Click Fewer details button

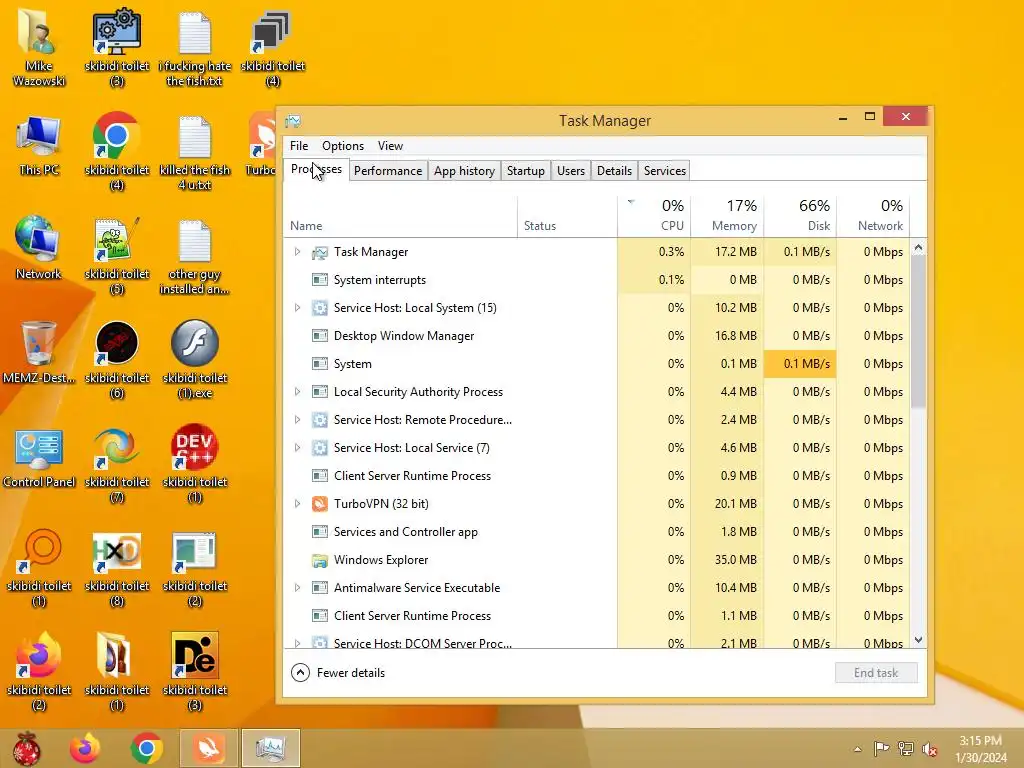coord(338,673)
